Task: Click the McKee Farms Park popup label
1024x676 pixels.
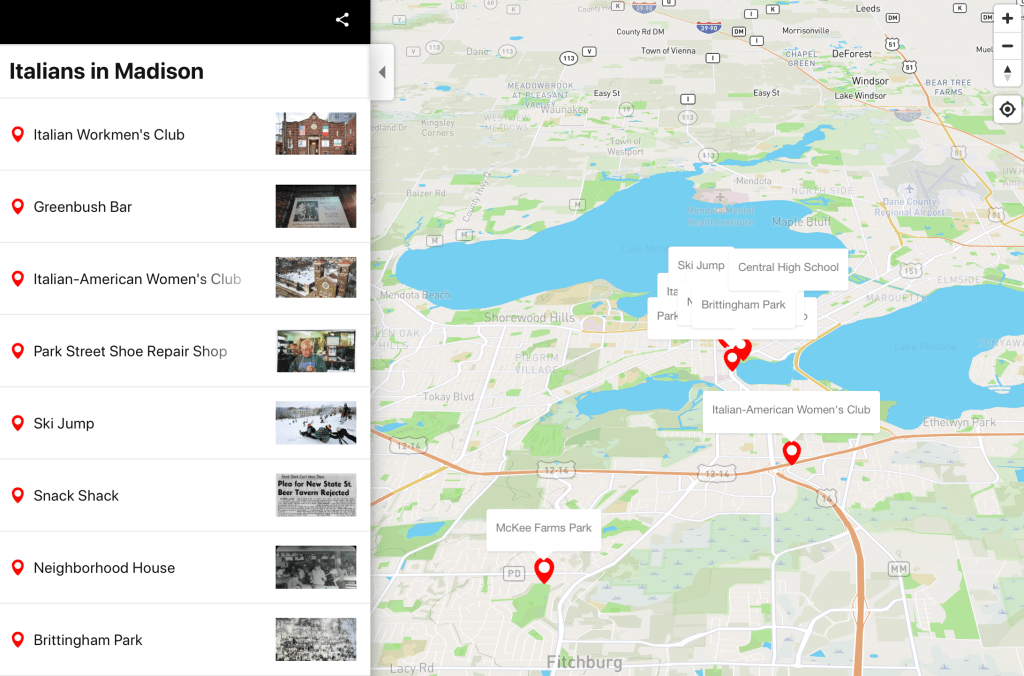Action: [543, 528]
